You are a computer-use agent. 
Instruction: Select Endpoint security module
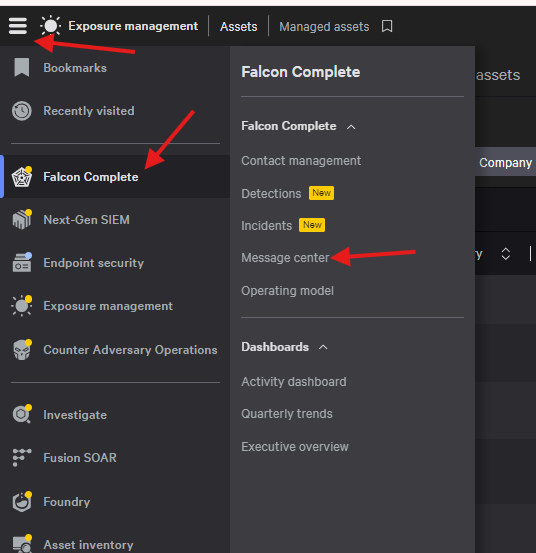tap(93, 263)
